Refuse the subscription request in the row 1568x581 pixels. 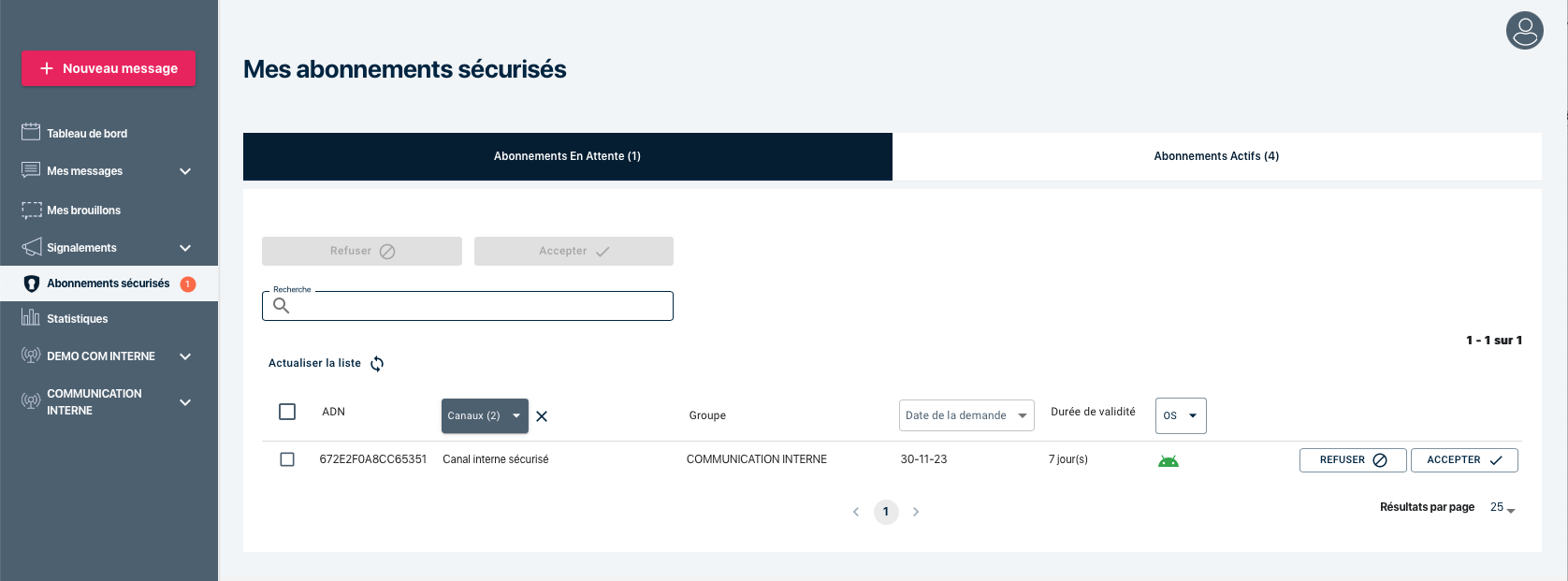1352,460
